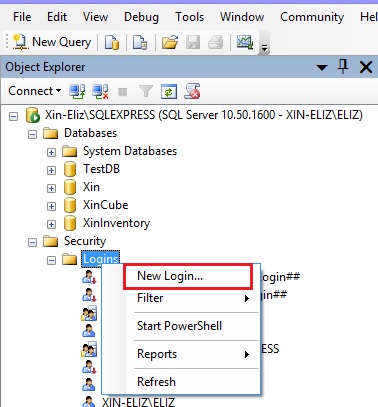The width and height of the screenshot is (378, 407).
Task: Select the TestDB database
Action: click(x=101, y=169)
